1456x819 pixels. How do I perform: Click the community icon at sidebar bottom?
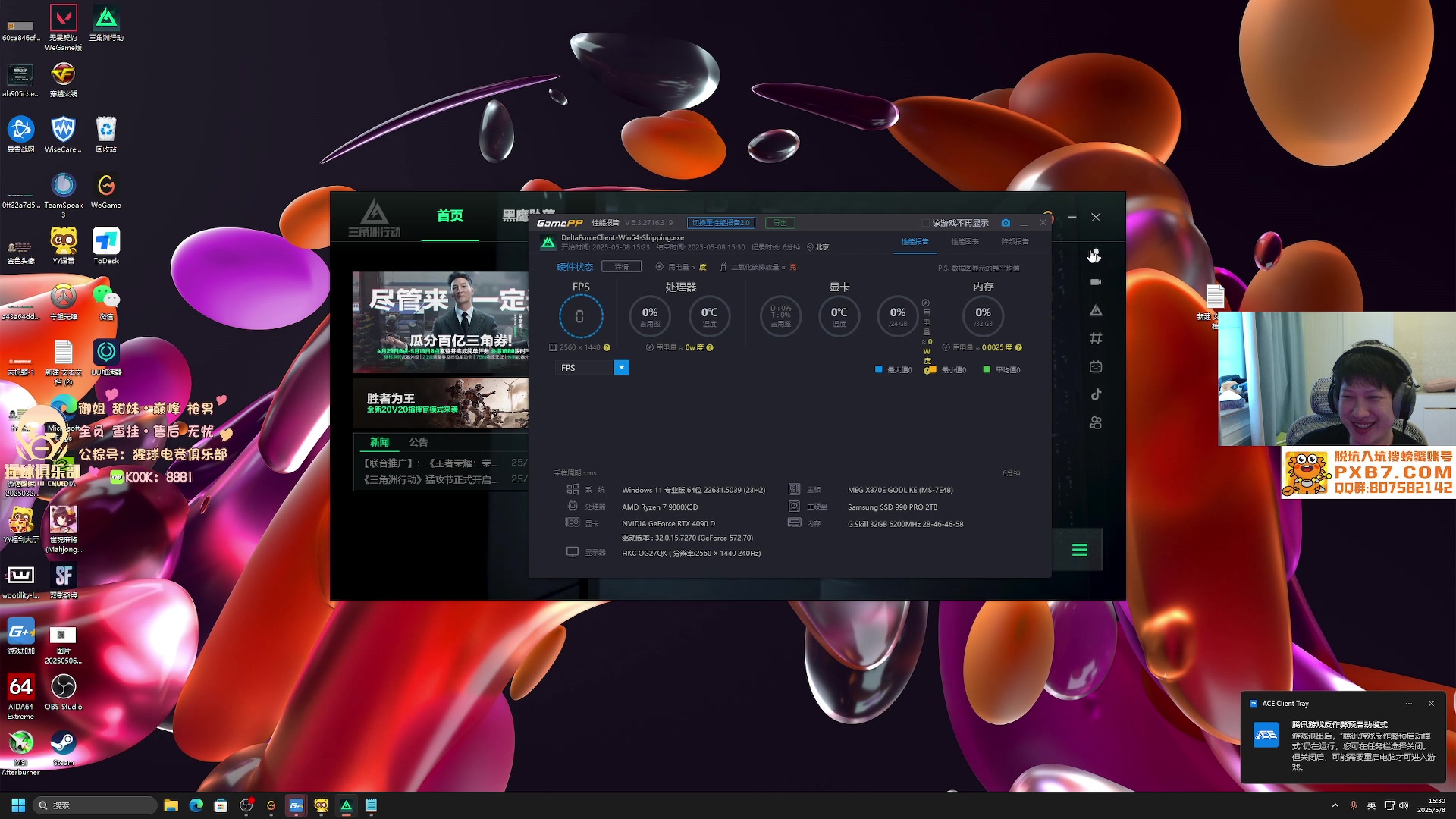tap(1096, 423)
